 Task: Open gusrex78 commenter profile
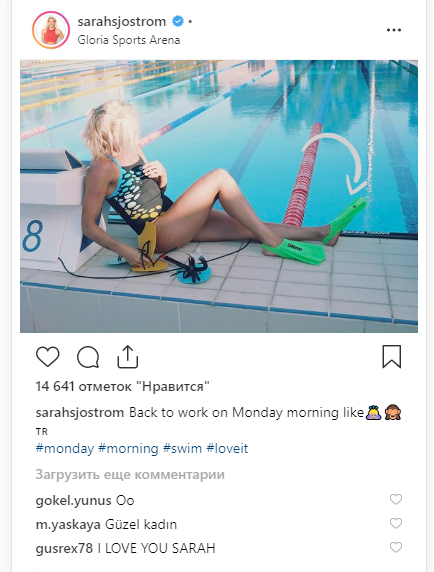pos(64,548)
